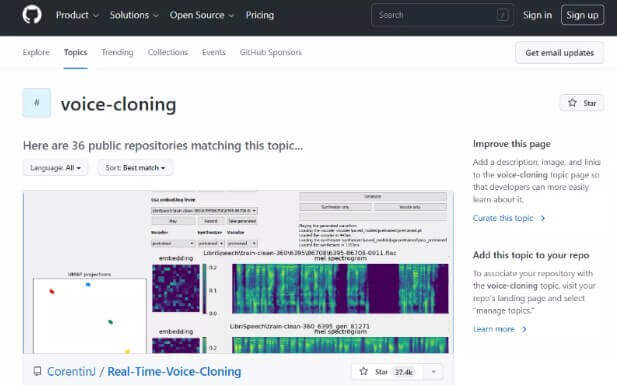This screenshot has width=617, height=385.
Task: Click the hash topic icon beside voice-cloning
Action: click(37, 103)
